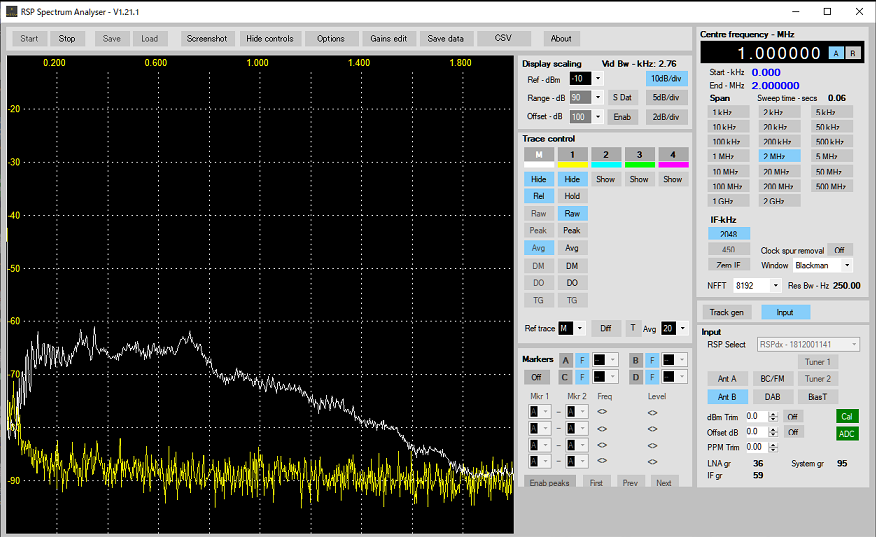Select marker A button
This screenshot has width=876, height=537.
(565, 360)
